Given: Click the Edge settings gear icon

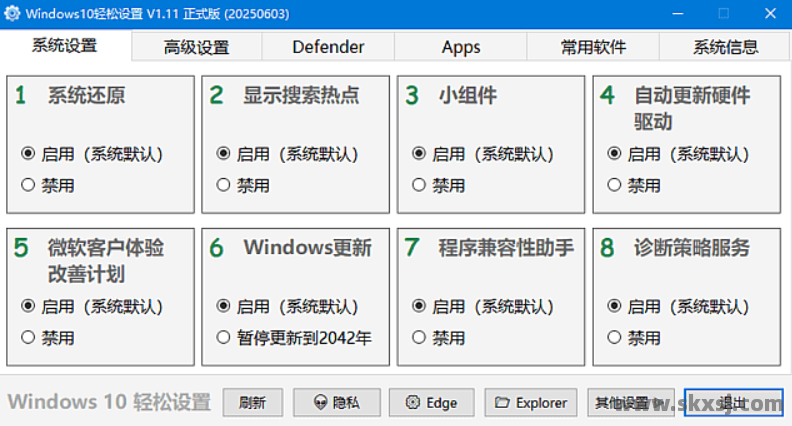Looking at the screenshot, I should point(412,403).
